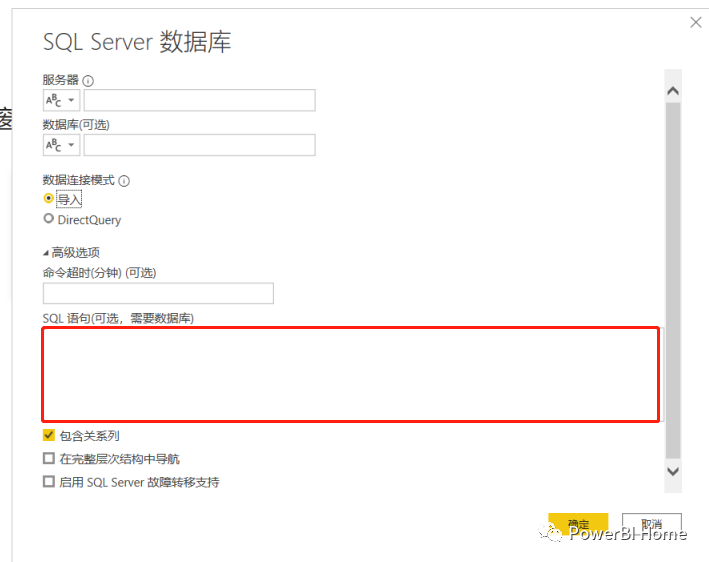Viewport: 709px width, 562px height.
Task: Close the SQL Server 数据库 dialog
Action: pyautogui.click(x=696, y=22)
